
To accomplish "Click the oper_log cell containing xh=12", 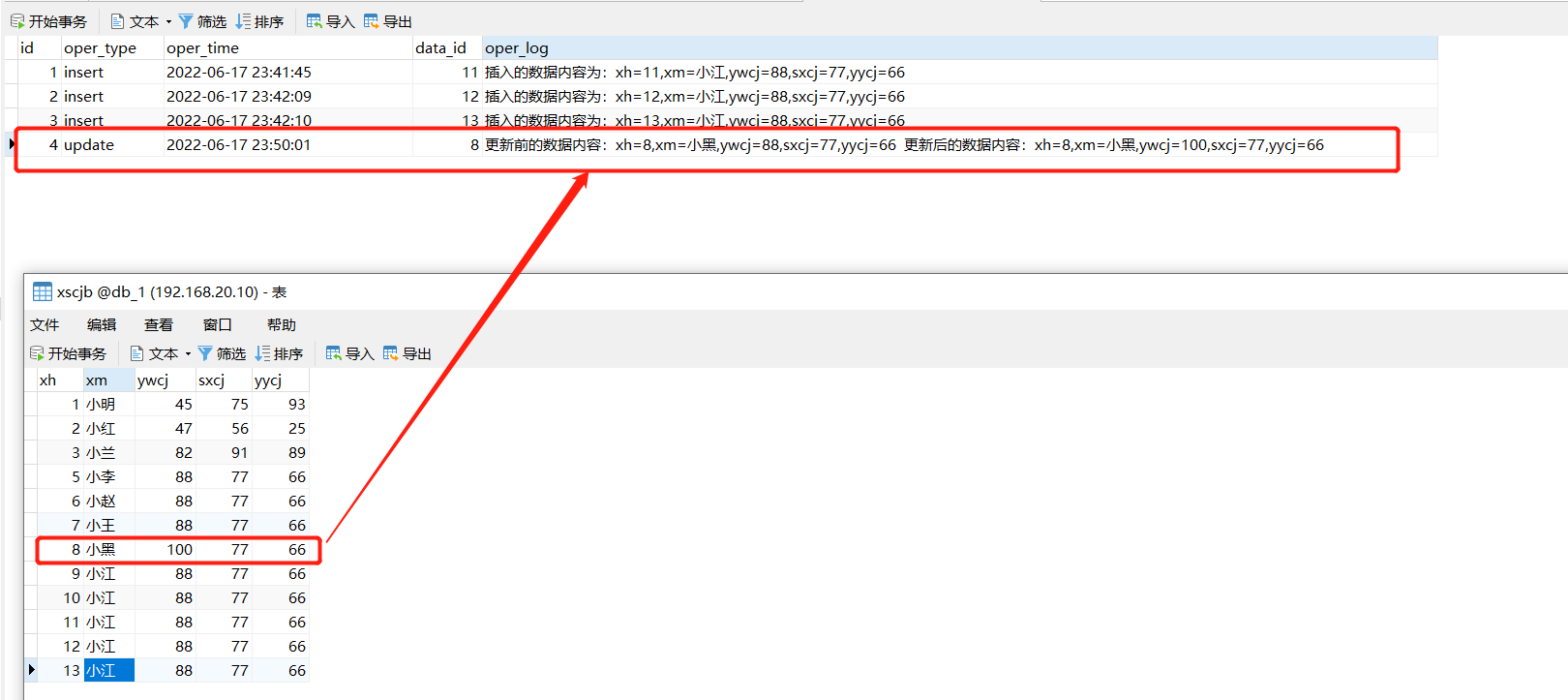I will [960, 97].
